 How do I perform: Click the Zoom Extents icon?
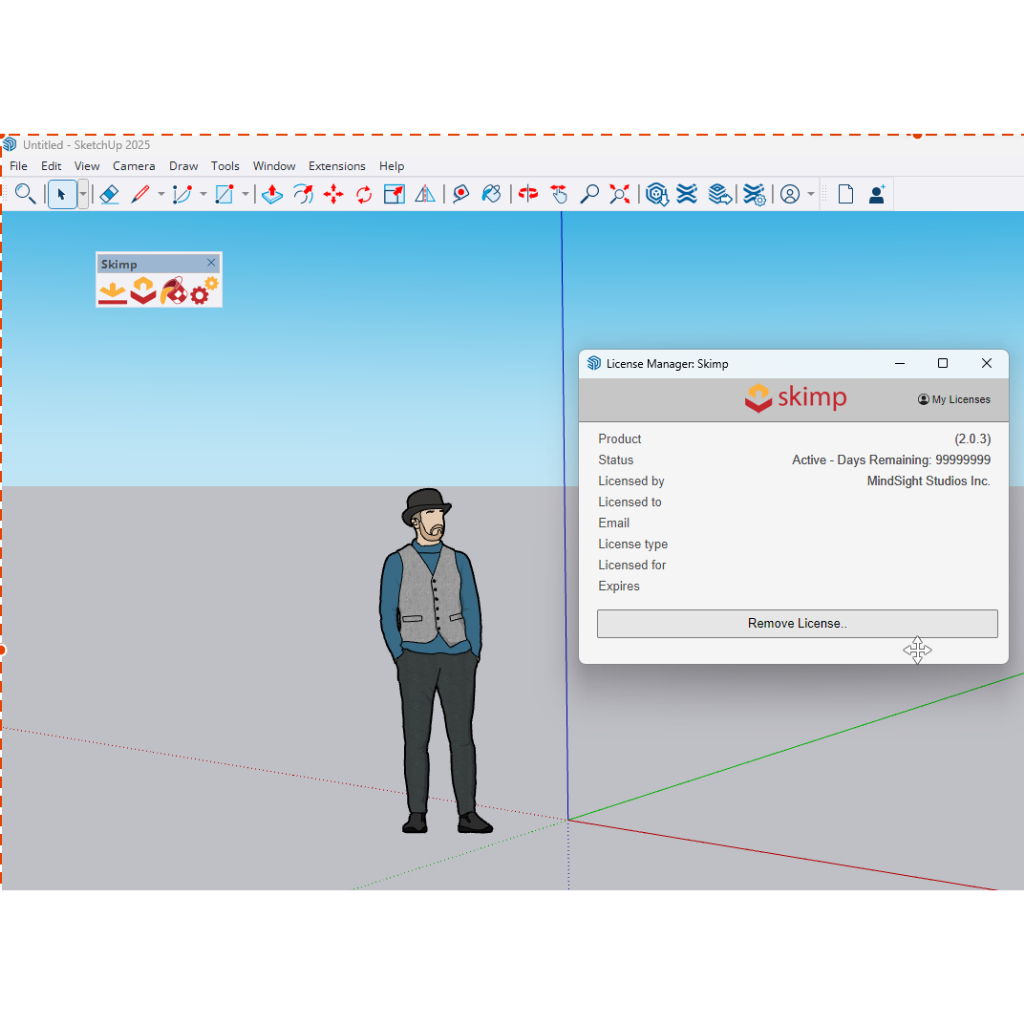620,194
